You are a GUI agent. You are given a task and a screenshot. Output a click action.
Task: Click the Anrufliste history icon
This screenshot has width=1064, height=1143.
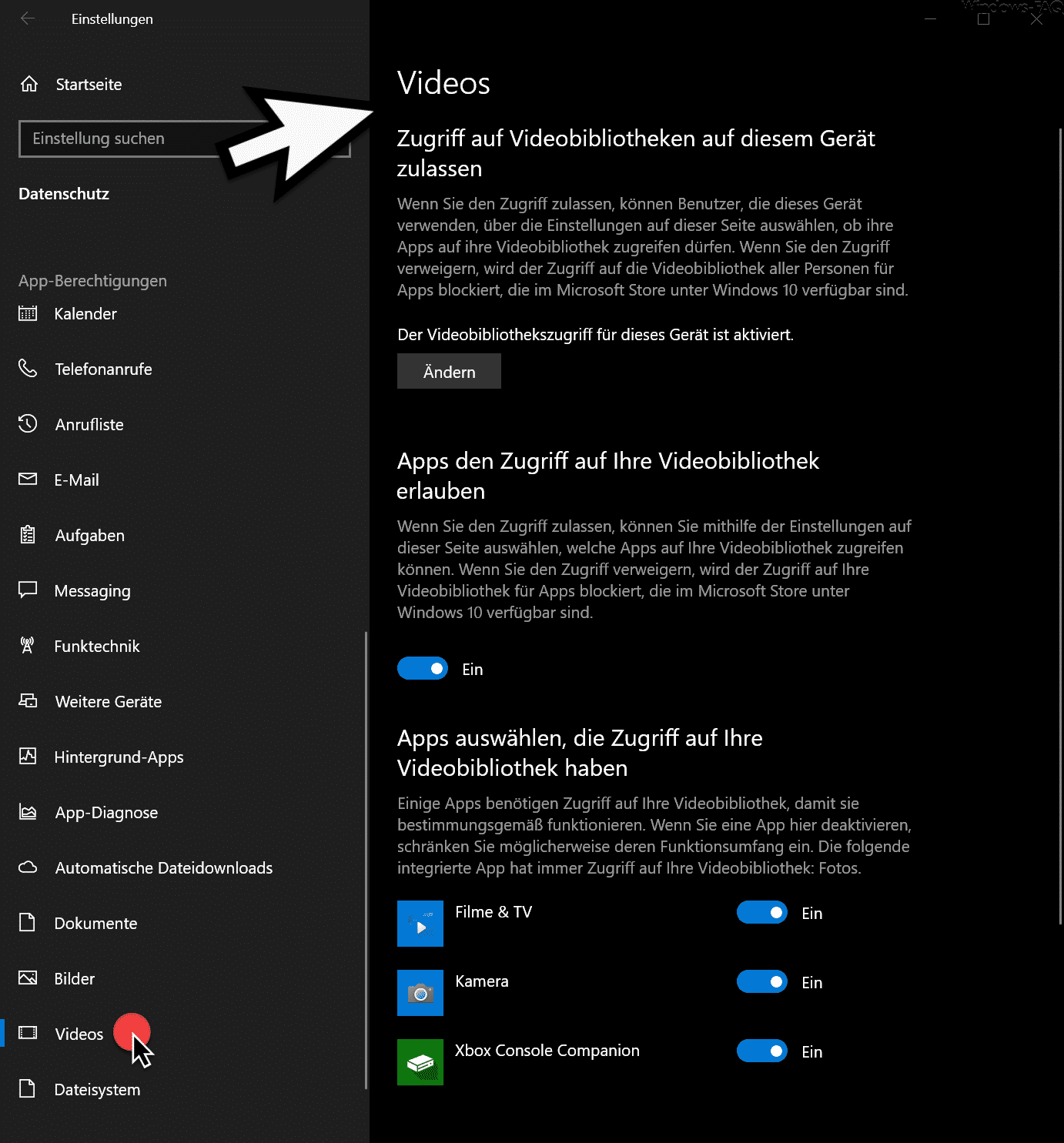pos(28,423)
